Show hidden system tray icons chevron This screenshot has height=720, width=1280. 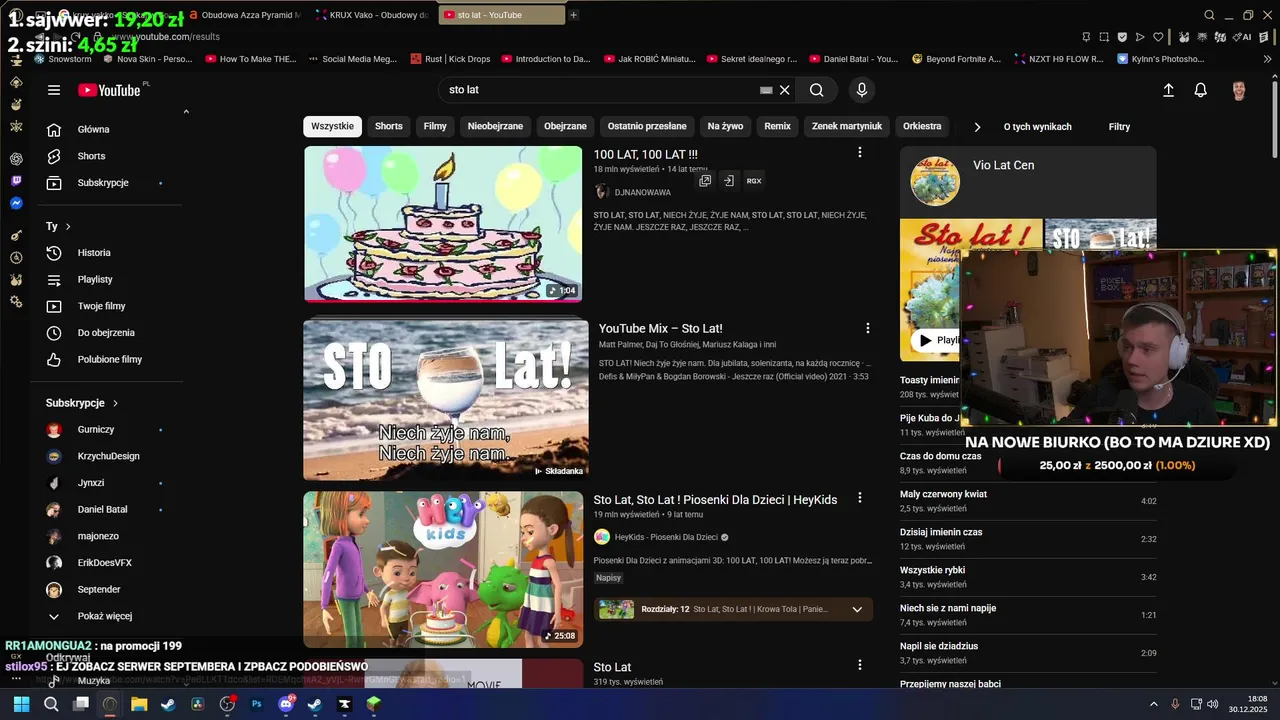1153,704
